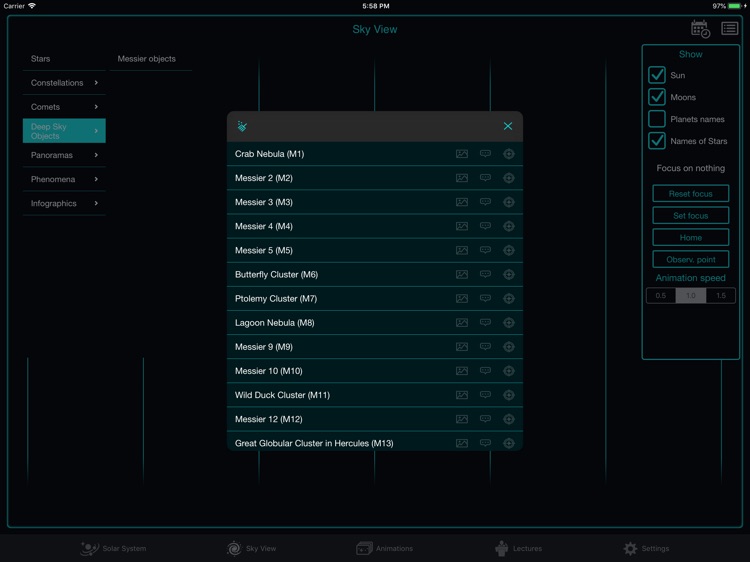750x562 pixels.
Task: Open the Lectures tab
Action: coord(518,548)
